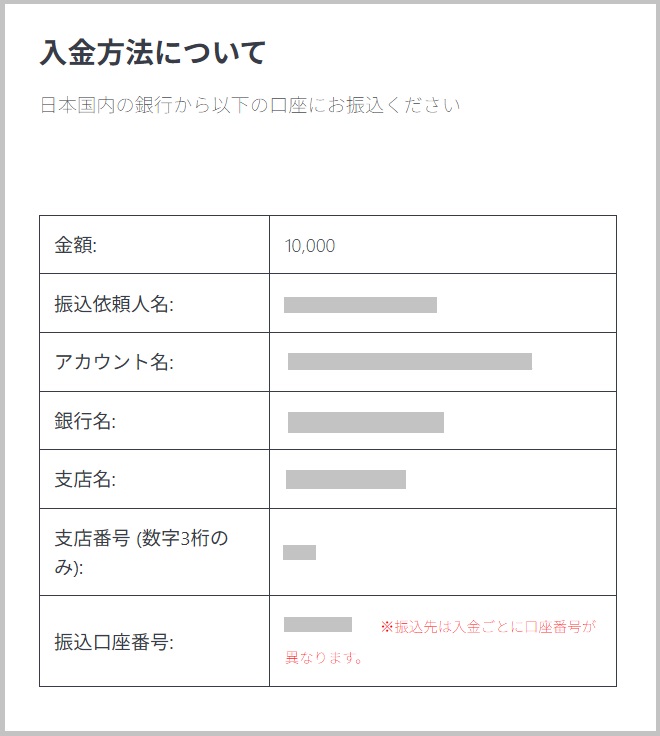Viewport: 660px width, 736px height.
Task: Select the 銀行名 label
Action: tap(85, 422)
